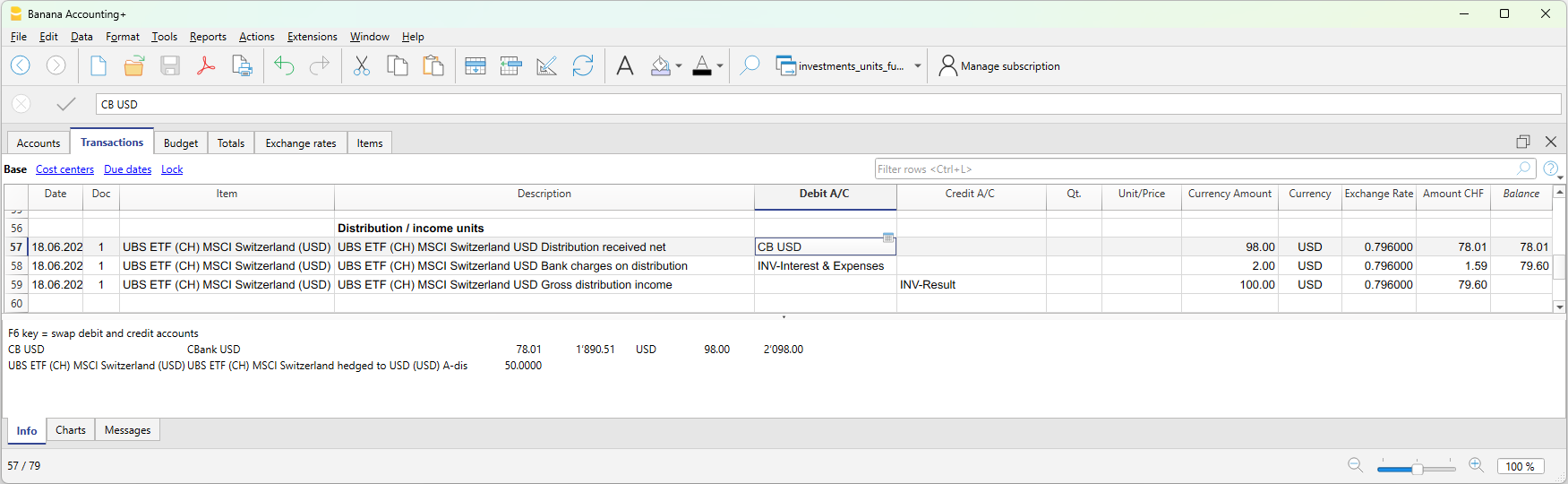Copy selection using the copy icon
Screen dimensions: 1568x484
point(398,65)
